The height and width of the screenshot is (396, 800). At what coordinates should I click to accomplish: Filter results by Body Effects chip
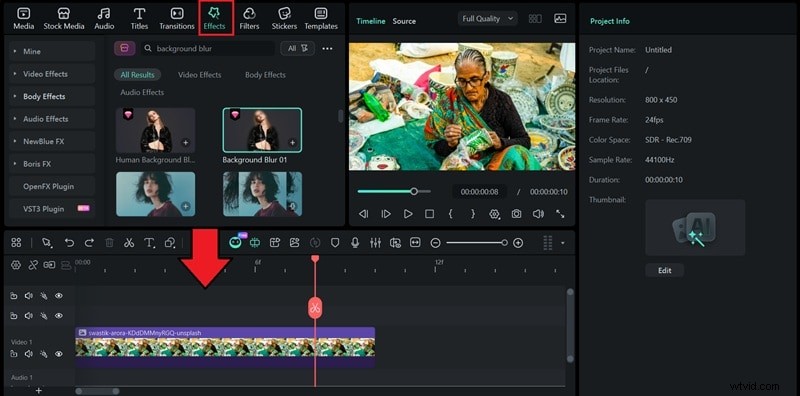point(265,75)
